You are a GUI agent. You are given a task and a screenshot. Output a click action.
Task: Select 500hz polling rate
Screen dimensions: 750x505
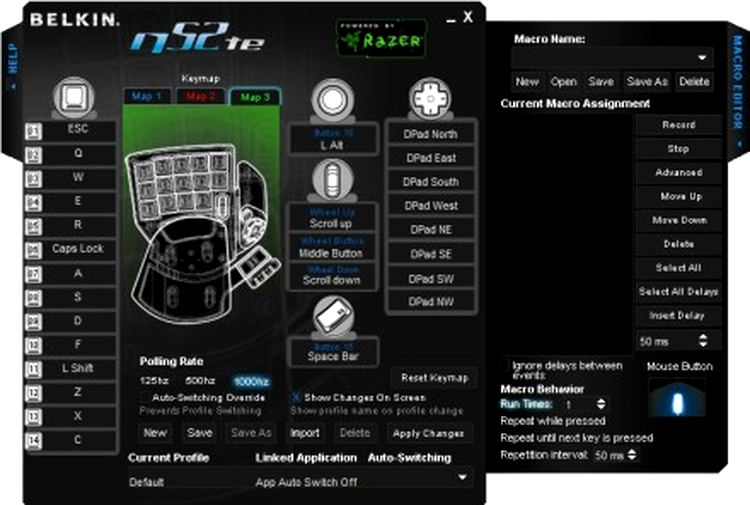pyautogui.click(x=200, y=381)
